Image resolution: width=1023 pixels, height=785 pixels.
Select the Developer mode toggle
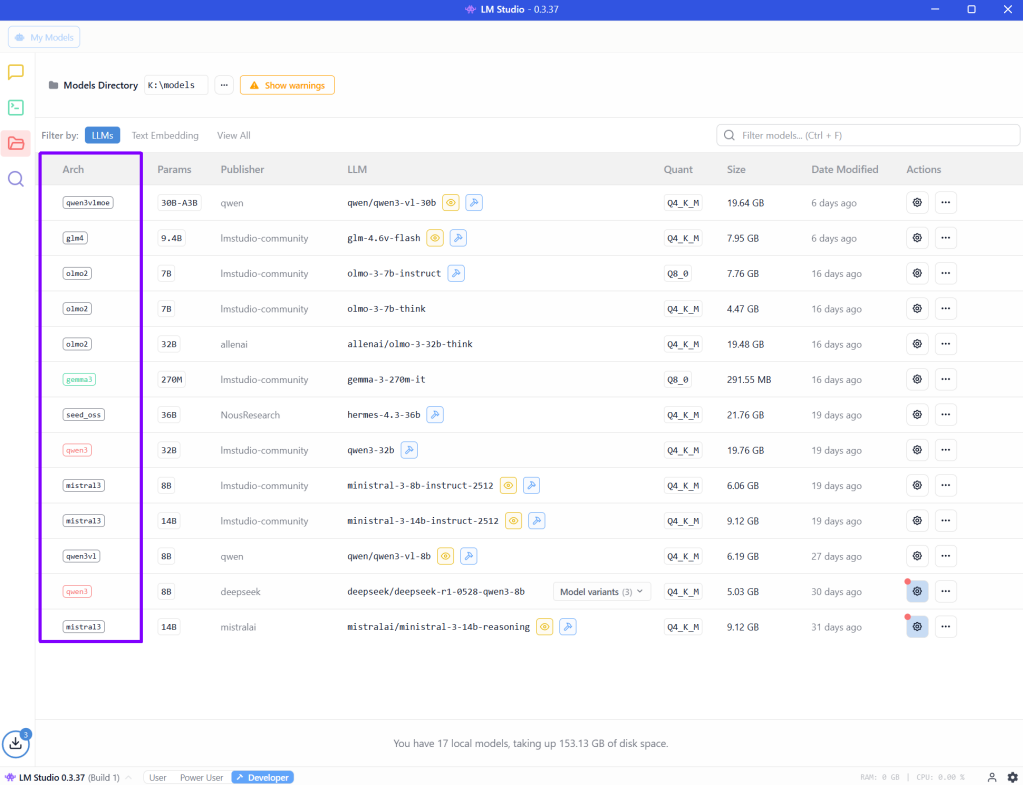tap(261, 777)
